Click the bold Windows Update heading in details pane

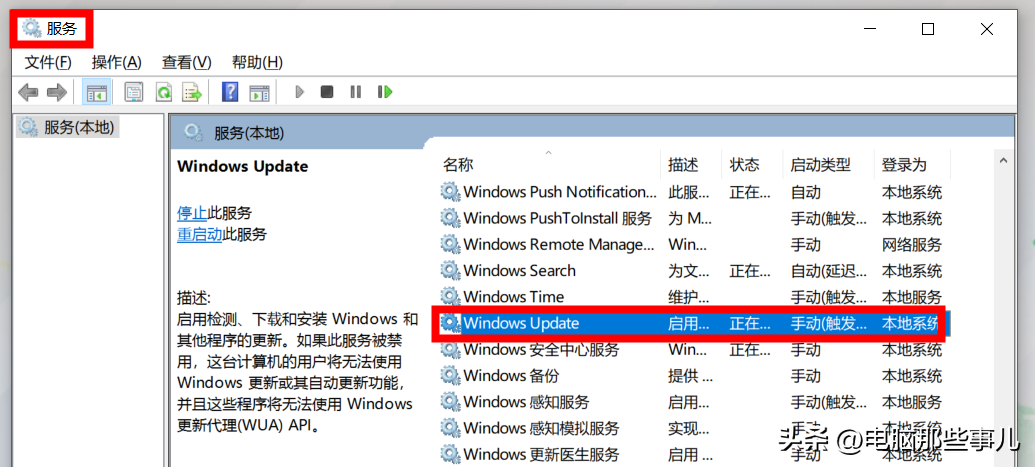[x=242, y=166]
